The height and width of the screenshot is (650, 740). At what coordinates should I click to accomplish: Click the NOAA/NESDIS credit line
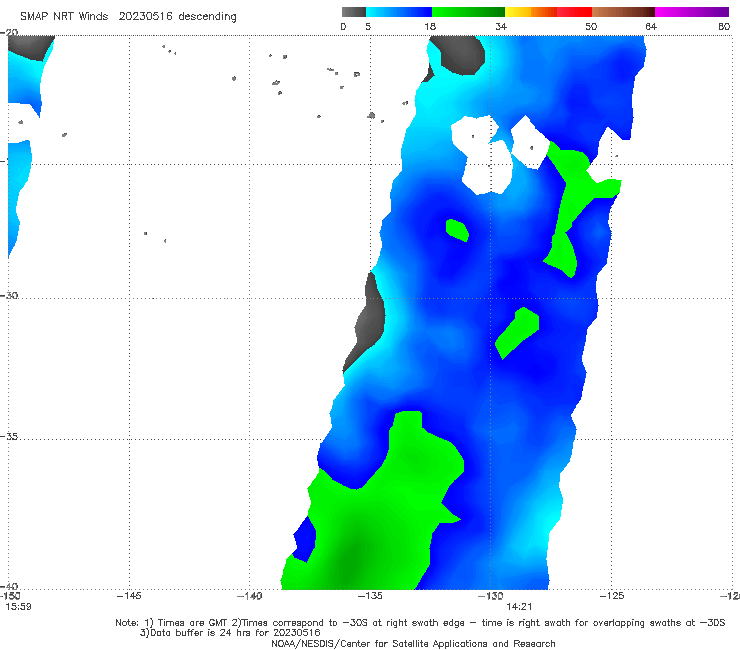(x=413, y=644)
